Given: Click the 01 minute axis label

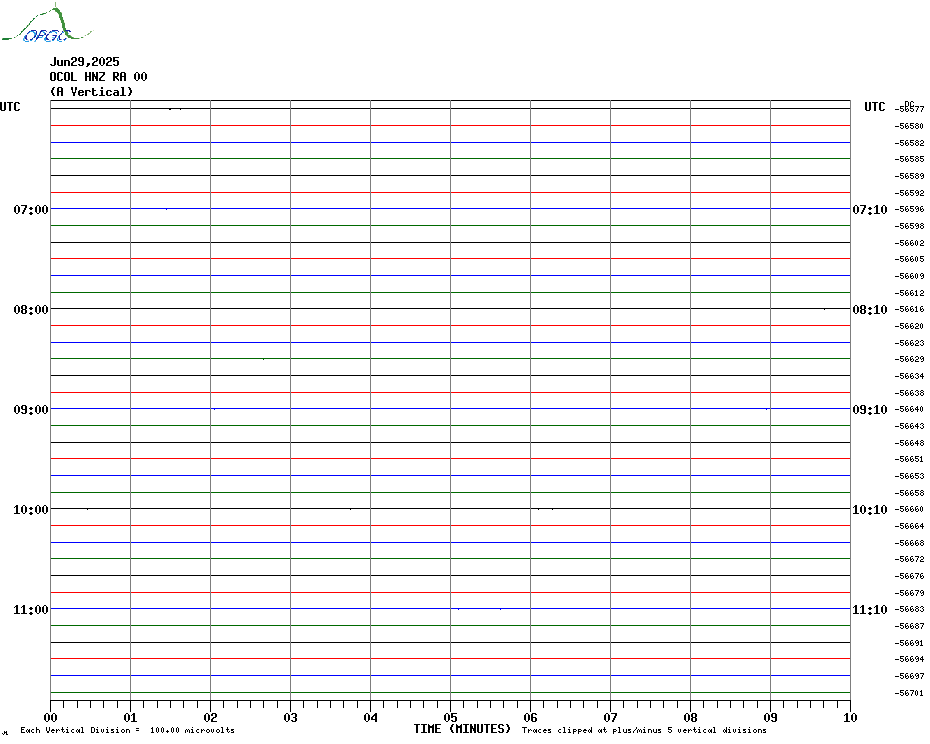Looking at the screenshot, I should coord(130,718).
